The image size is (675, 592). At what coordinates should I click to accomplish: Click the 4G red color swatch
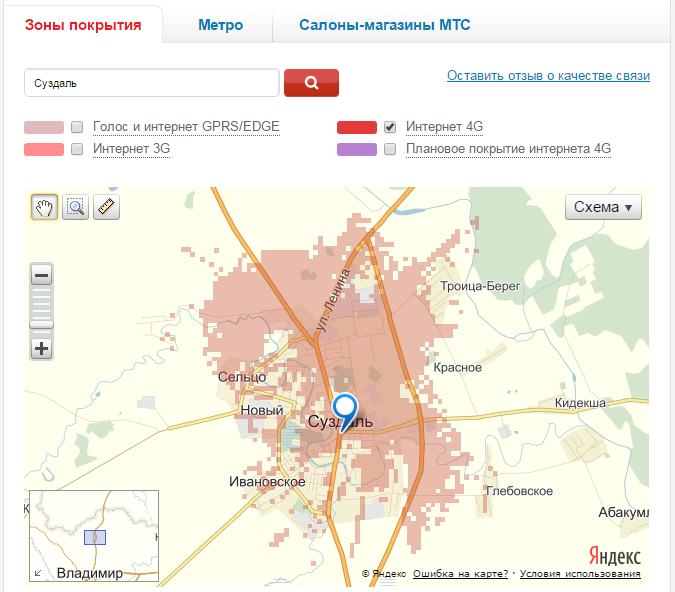[357, 127]
